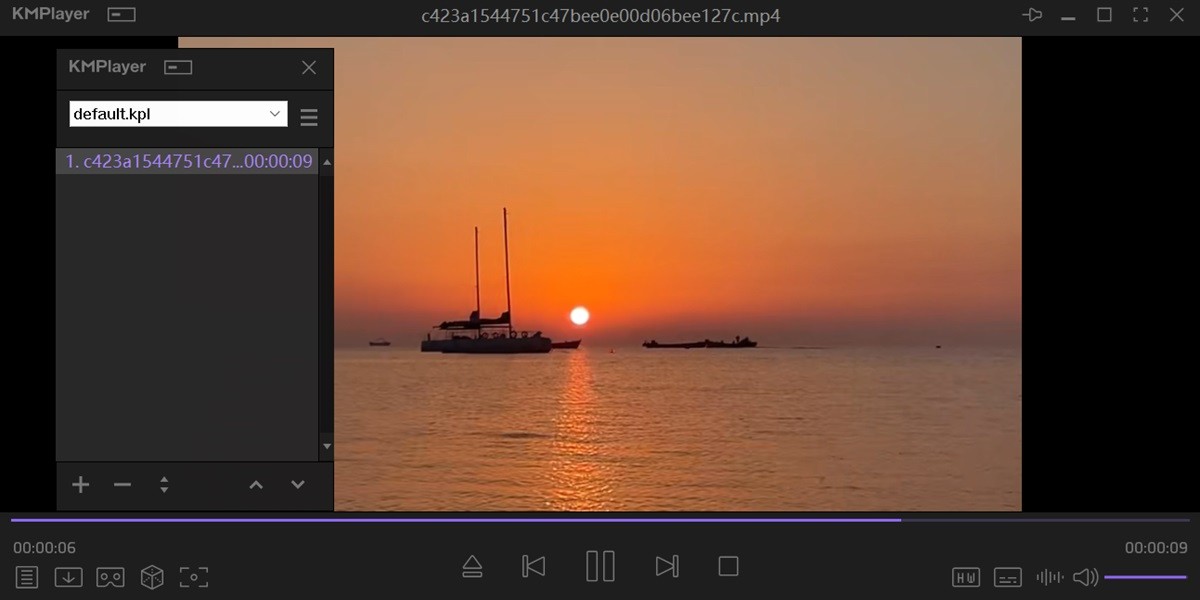Remove selected item from playlist
1200x600 pixels.
[122, 485]
